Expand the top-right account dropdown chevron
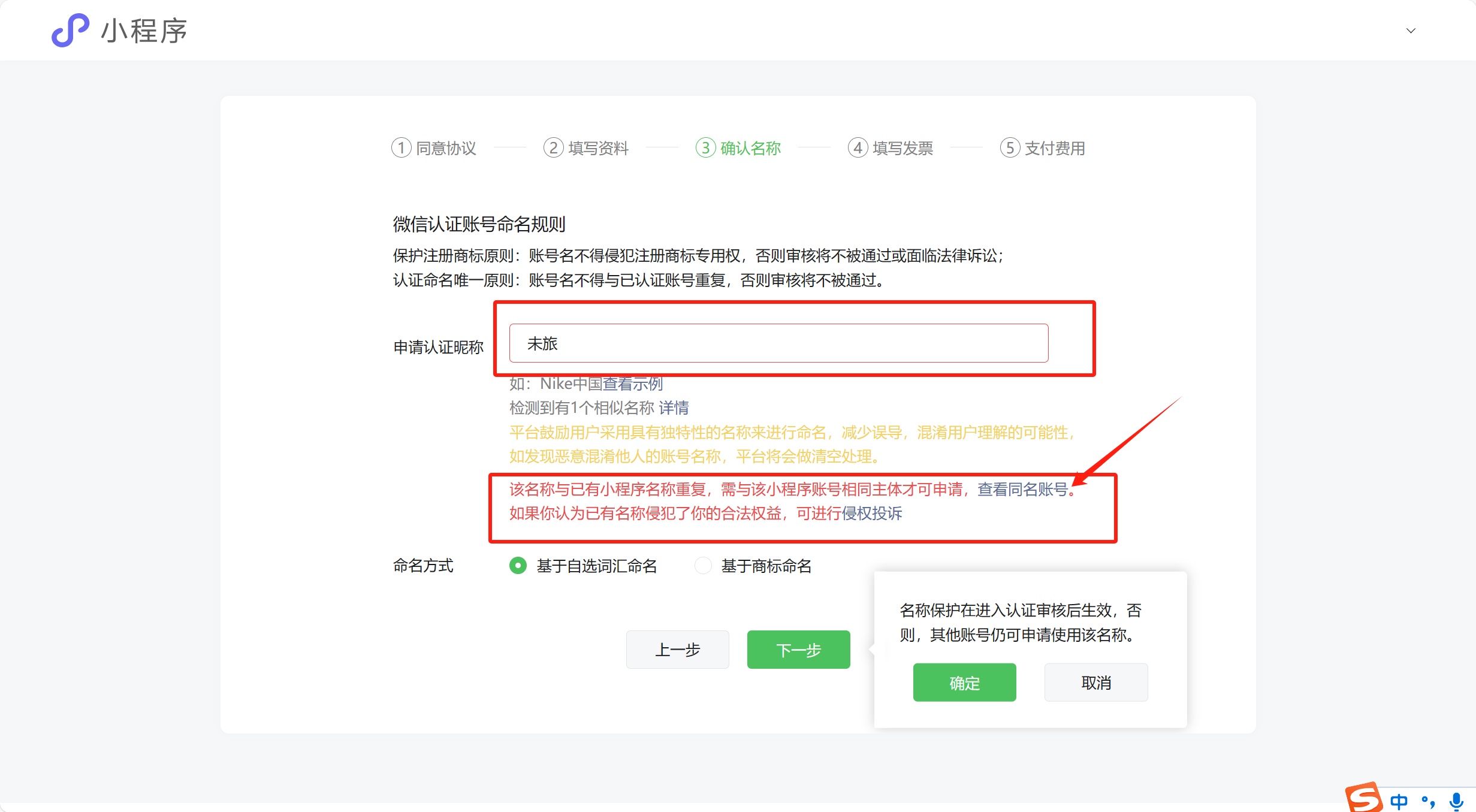The image size is (1476, 812). pos(1411,31)
